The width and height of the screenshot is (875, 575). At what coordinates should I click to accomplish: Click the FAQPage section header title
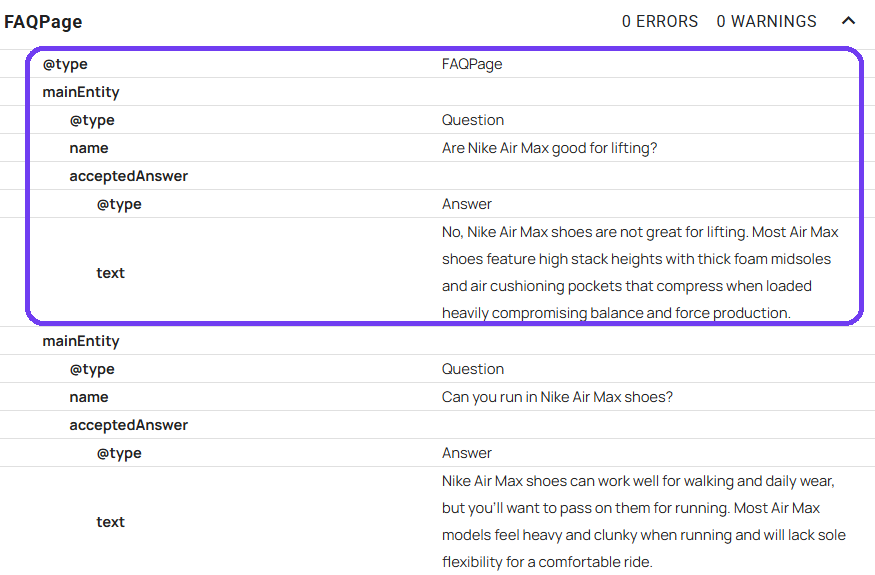(43, 22)
